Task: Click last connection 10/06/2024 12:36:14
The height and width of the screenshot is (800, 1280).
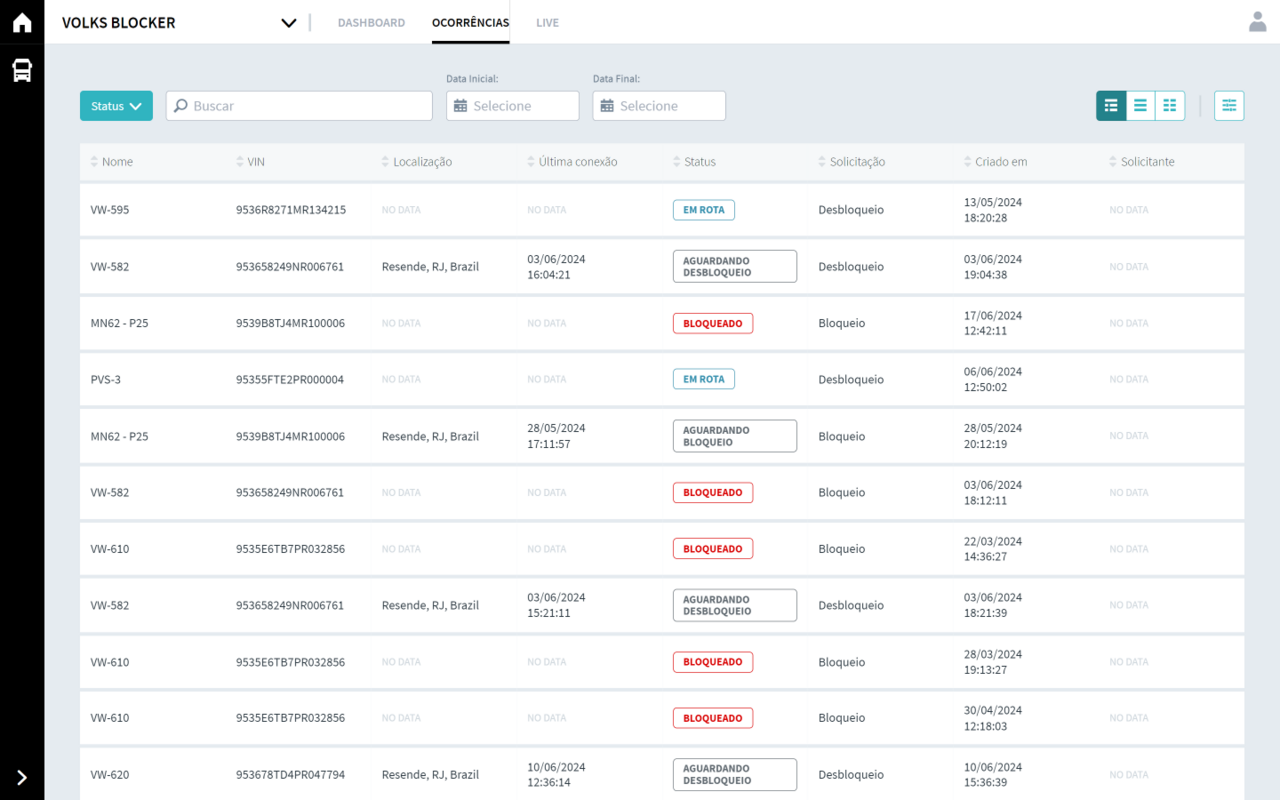Action: 557,775
